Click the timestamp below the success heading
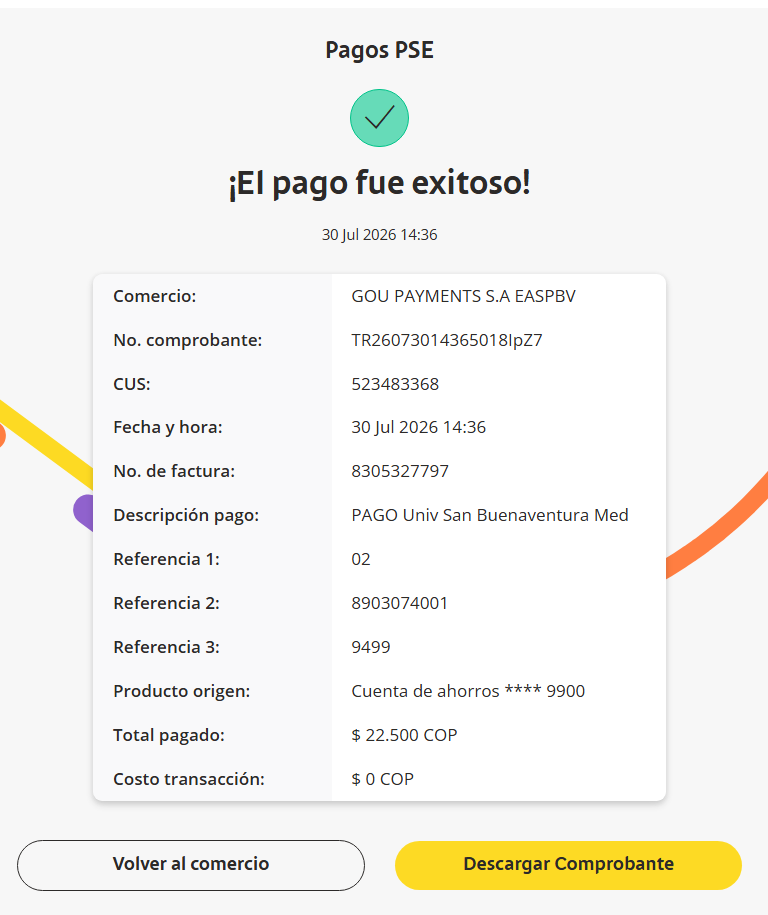The width and height of the screenshot is (768, 915). 379,235
